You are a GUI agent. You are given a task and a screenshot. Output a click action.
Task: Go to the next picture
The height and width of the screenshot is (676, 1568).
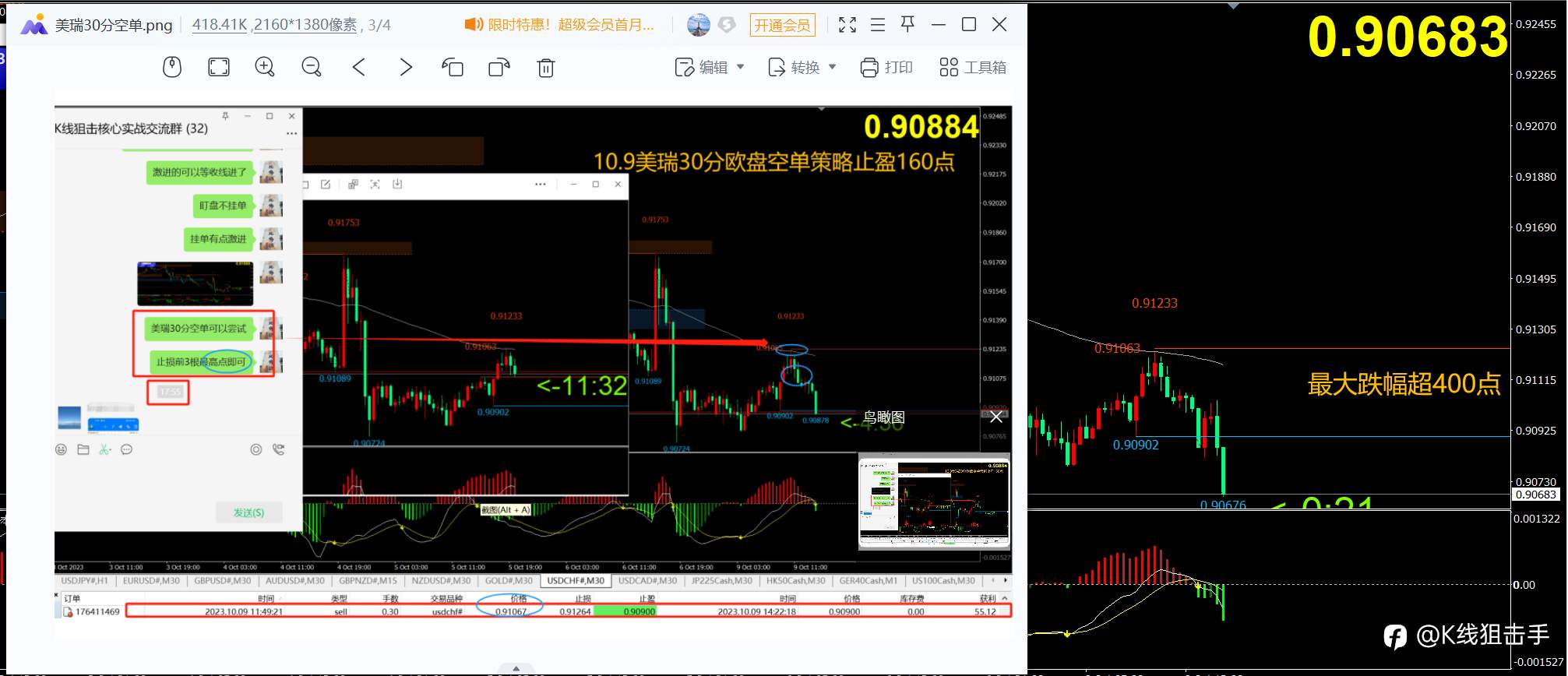click(x=406, y=68)
